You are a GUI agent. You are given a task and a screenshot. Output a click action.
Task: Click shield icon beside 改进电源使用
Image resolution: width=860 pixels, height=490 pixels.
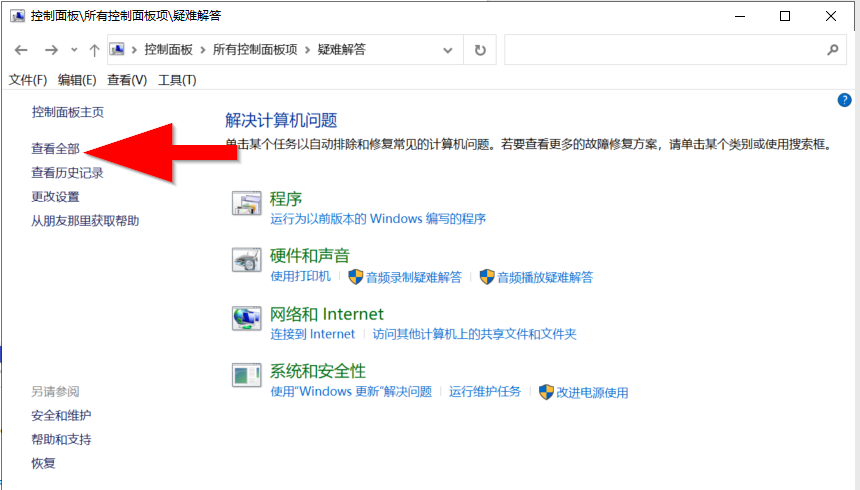pyautogui.click(x=546, y=392)
